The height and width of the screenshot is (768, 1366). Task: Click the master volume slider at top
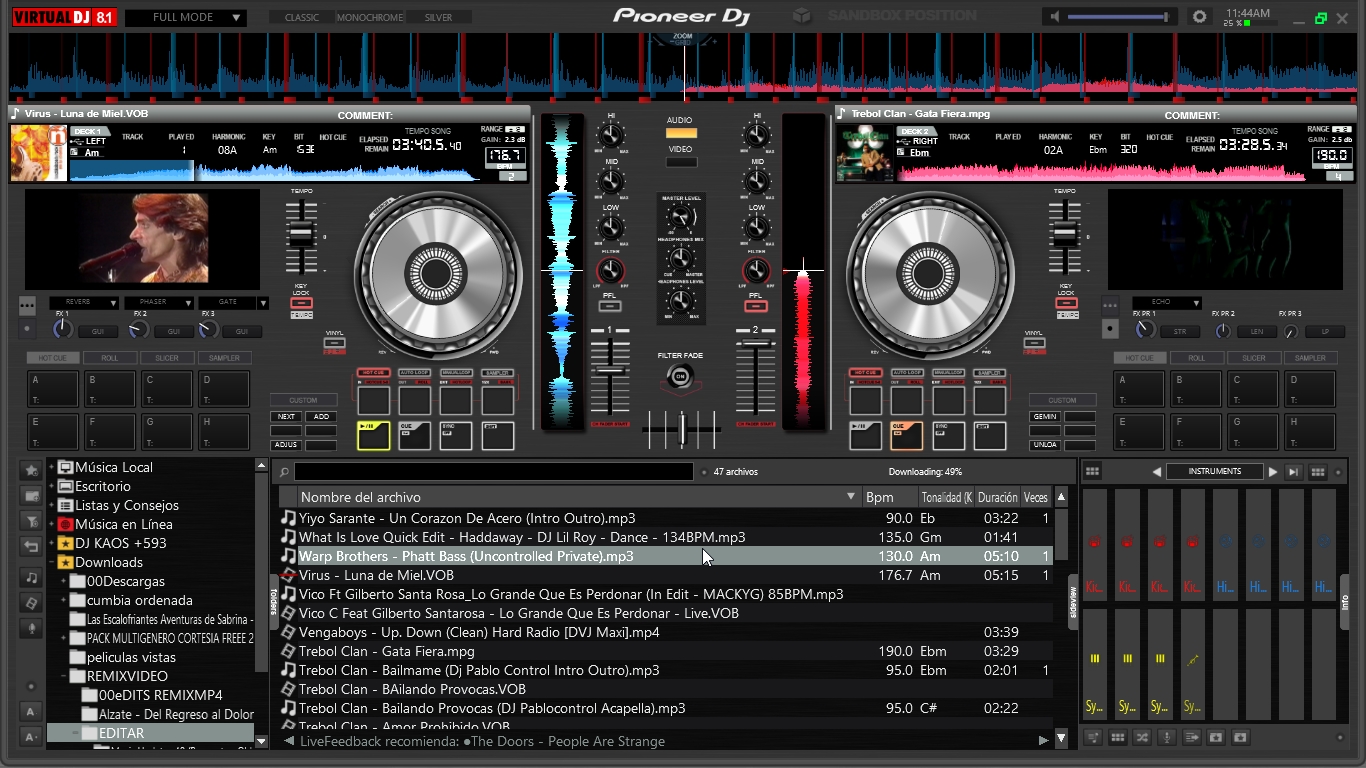1118,17
